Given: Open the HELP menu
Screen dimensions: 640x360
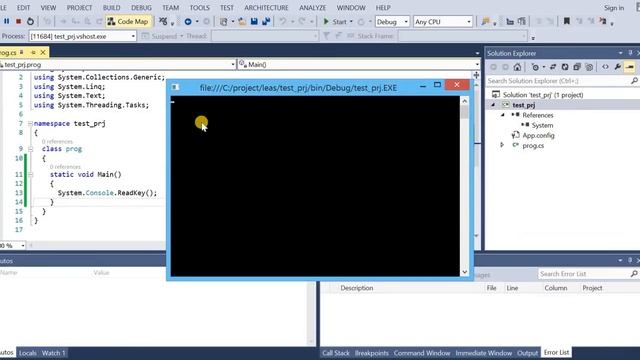Looking at the screenshot, I should [383, 8].
